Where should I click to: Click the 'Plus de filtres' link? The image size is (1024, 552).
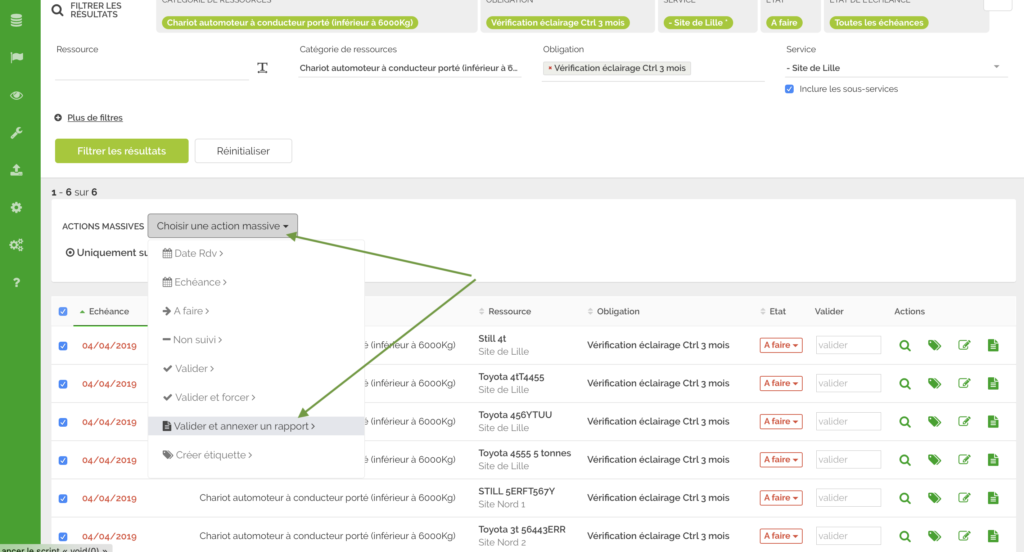94,118
